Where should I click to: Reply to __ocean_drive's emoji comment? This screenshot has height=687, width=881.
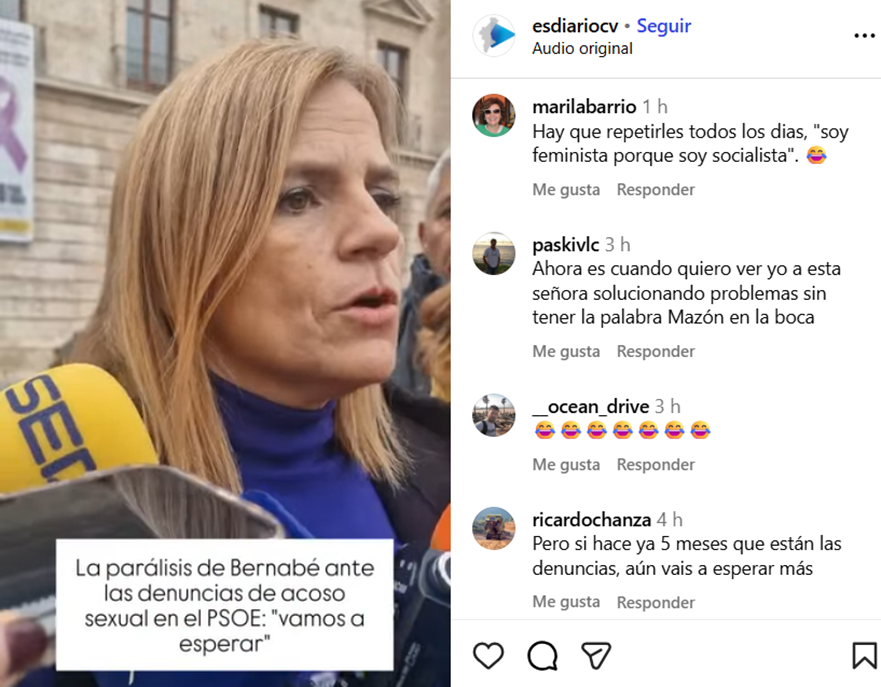[656, 465]
